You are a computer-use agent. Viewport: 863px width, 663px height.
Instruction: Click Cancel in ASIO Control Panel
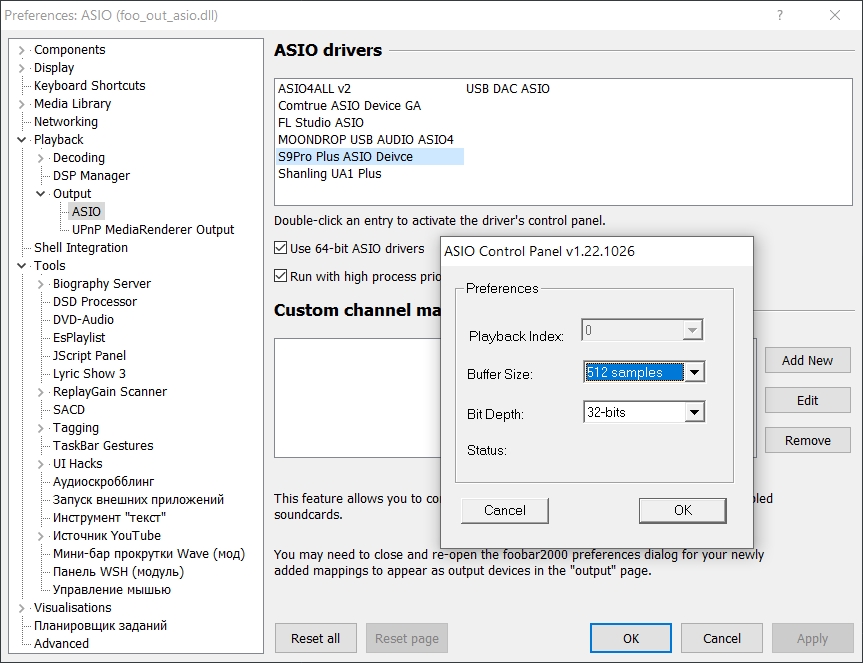(x=505, y=510)
